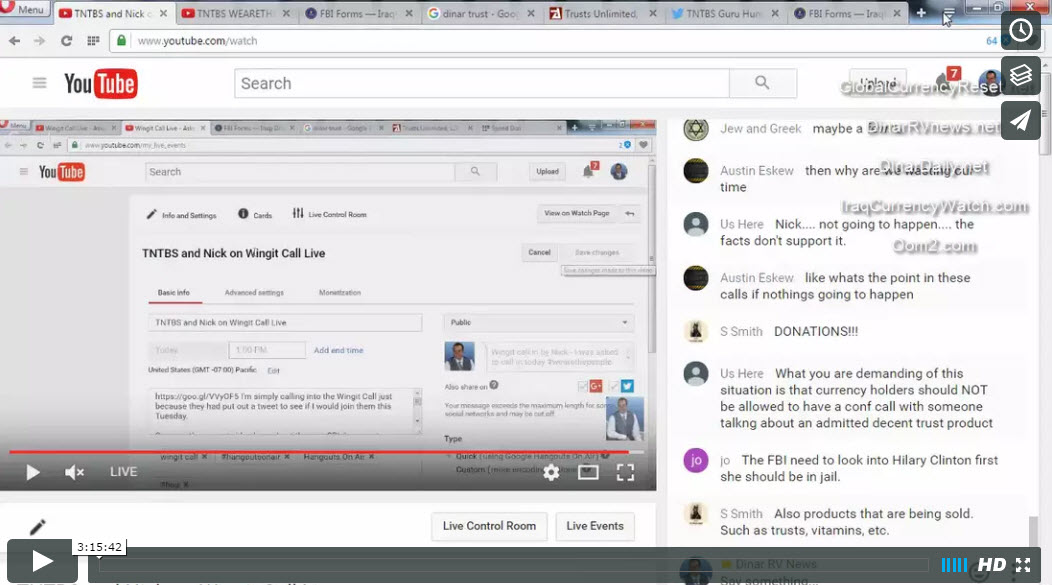The height and width of the screenshot is (585, 1052).
Task: Select Monetization tab in the recorded page
Action: [340, 292]
